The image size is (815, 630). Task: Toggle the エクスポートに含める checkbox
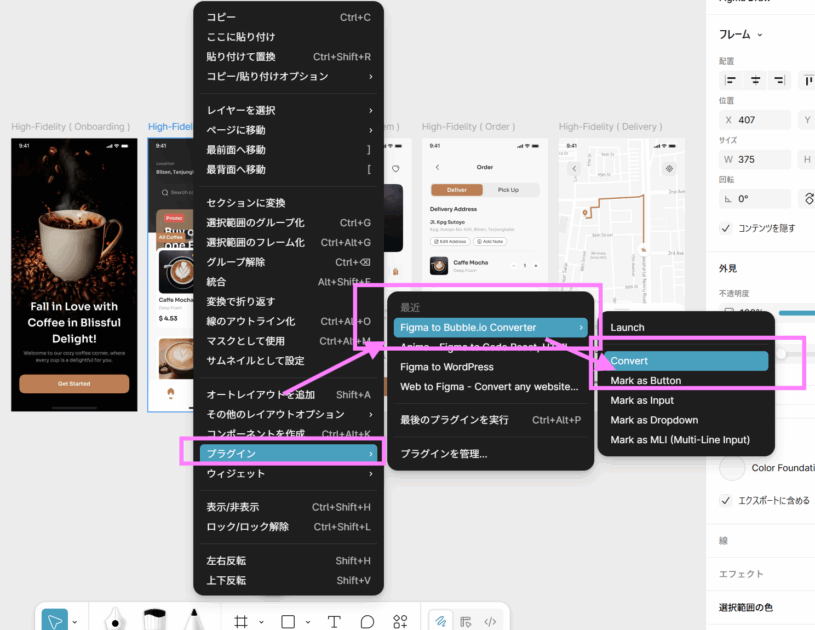tap(726, 501)
